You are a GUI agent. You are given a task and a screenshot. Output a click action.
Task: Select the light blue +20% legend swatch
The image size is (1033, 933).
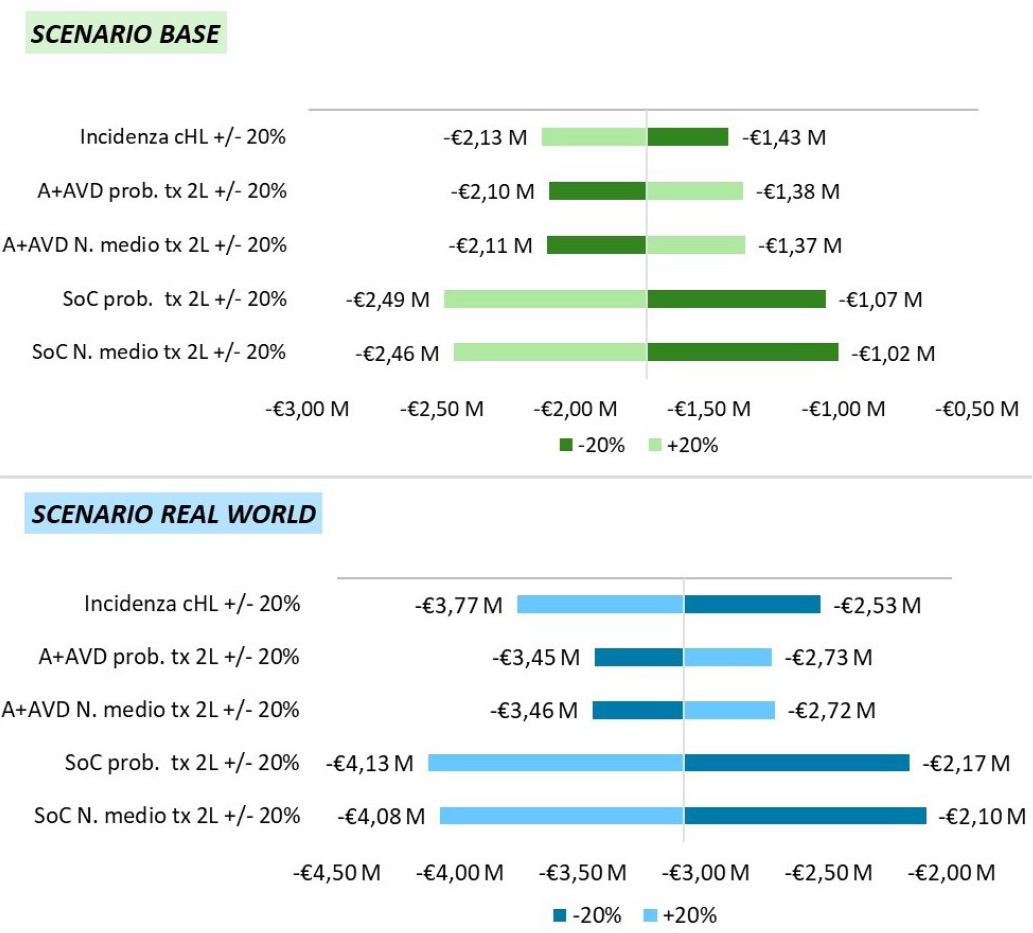pyautogui.click(x=651, y=915)
